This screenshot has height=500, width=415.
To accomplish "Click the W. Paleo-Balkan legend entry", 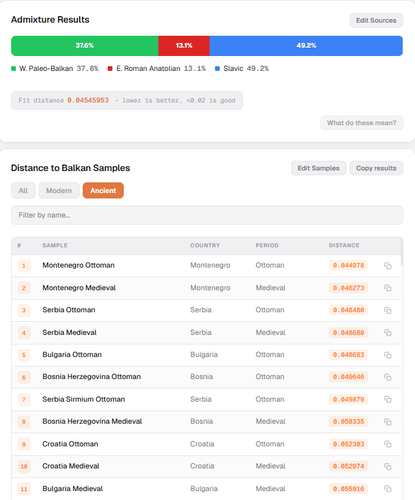I will (x=55, y=68).
